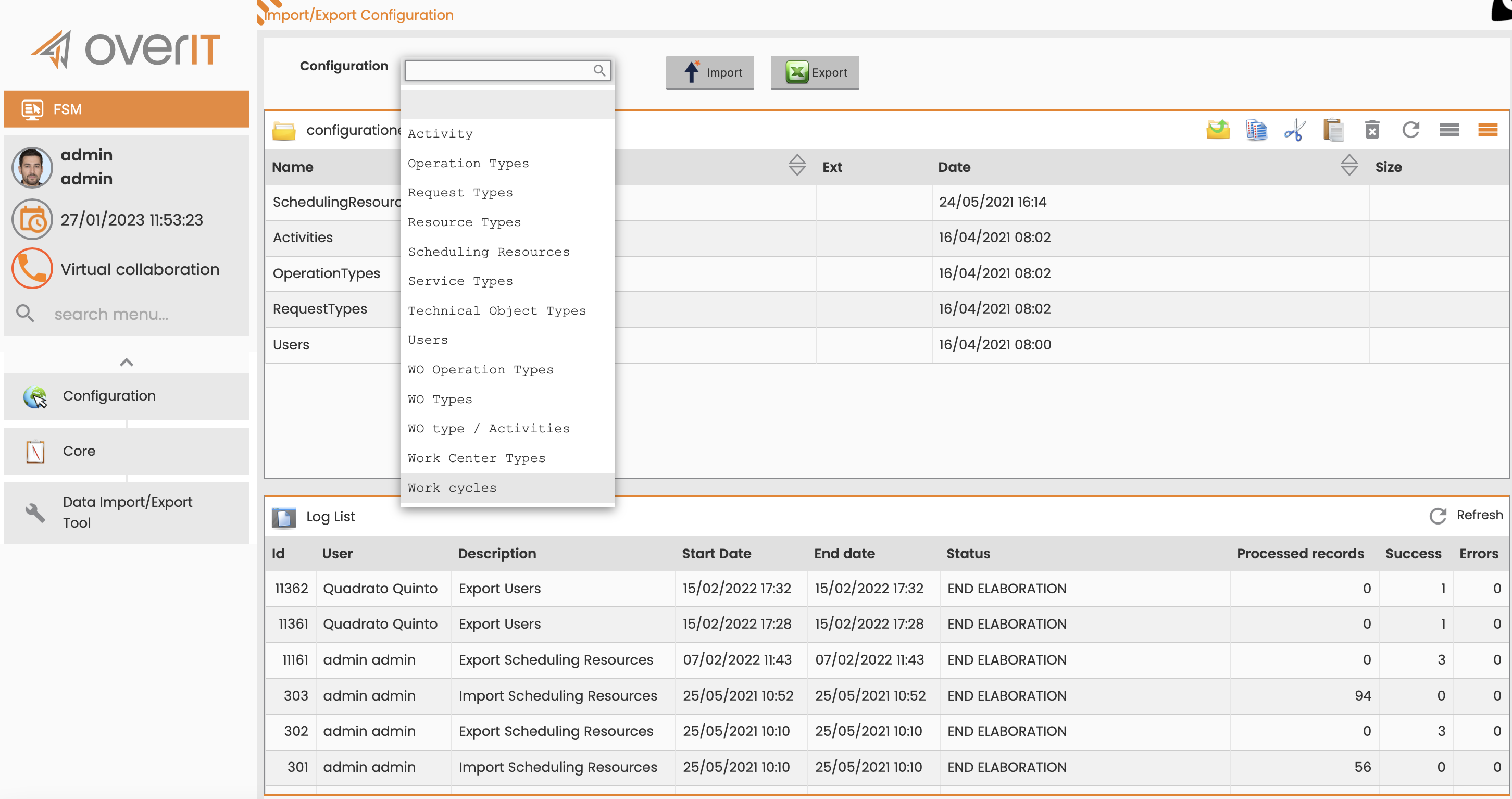Click log row with Id 11362
Screen dimensions: 1512x799
(886, 589)
